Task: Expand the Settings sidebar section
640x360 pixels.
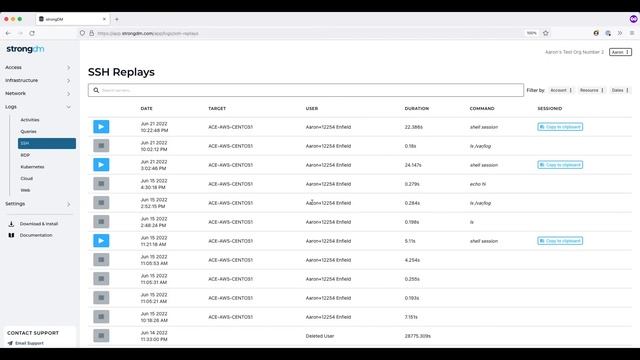Action: tap(38, 204)
